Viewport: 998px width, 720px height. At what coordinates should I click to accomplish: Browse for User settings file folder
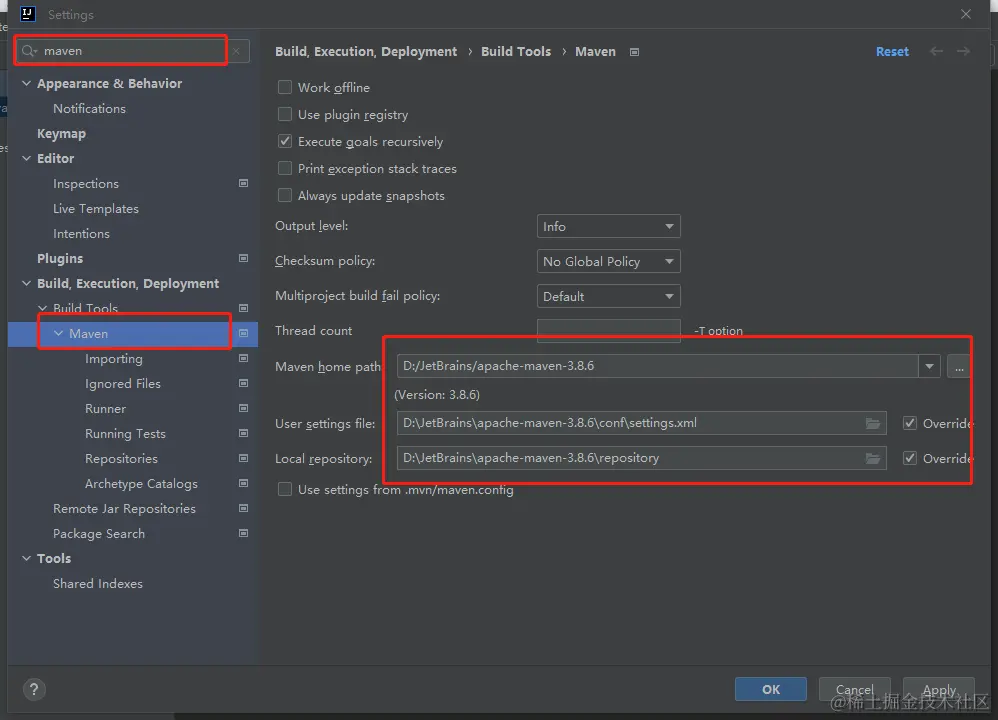click(873, 423)
